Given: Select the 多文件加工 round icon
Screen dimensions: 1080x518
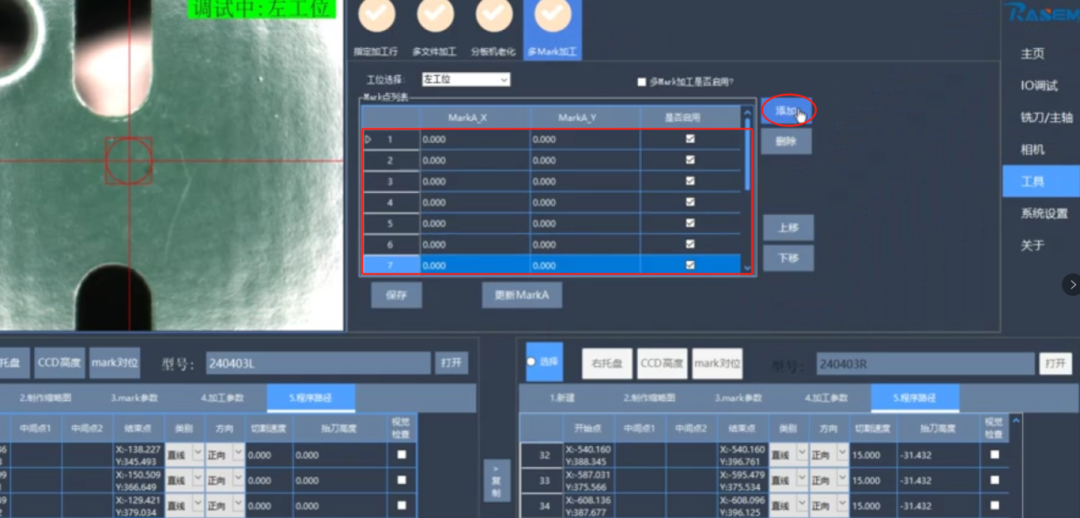Looking at the screenshot, I should [435, 14].
